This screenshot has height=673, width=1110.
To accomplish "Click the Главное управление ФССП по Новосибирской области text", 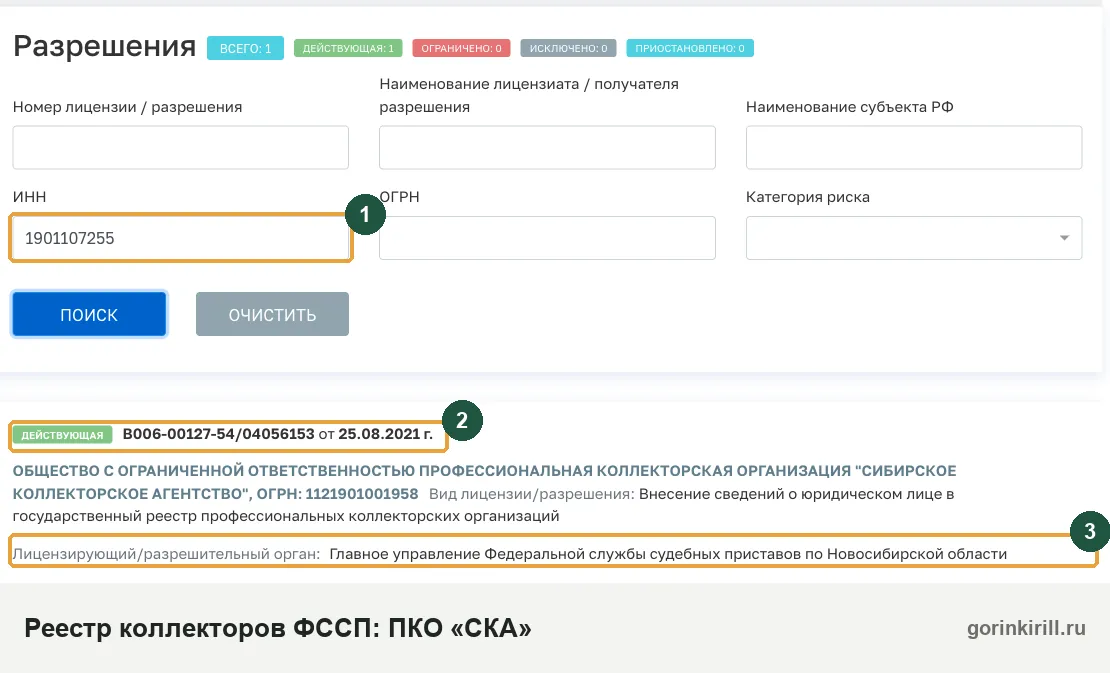I will click(668, 554).
